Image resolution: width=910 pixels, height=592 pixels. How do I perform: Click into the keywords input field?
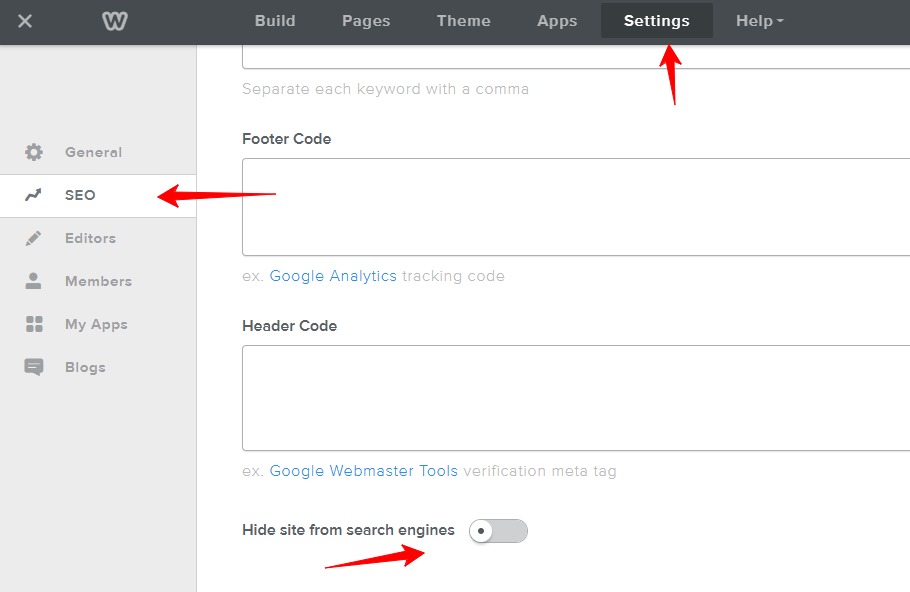click(x=576, y=57)
